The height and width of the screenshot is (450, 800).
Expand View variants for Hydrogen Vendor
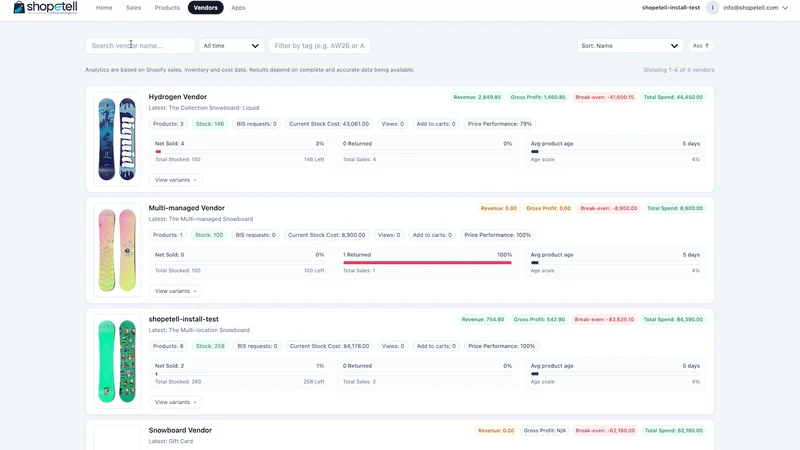(x=176, y=180)
